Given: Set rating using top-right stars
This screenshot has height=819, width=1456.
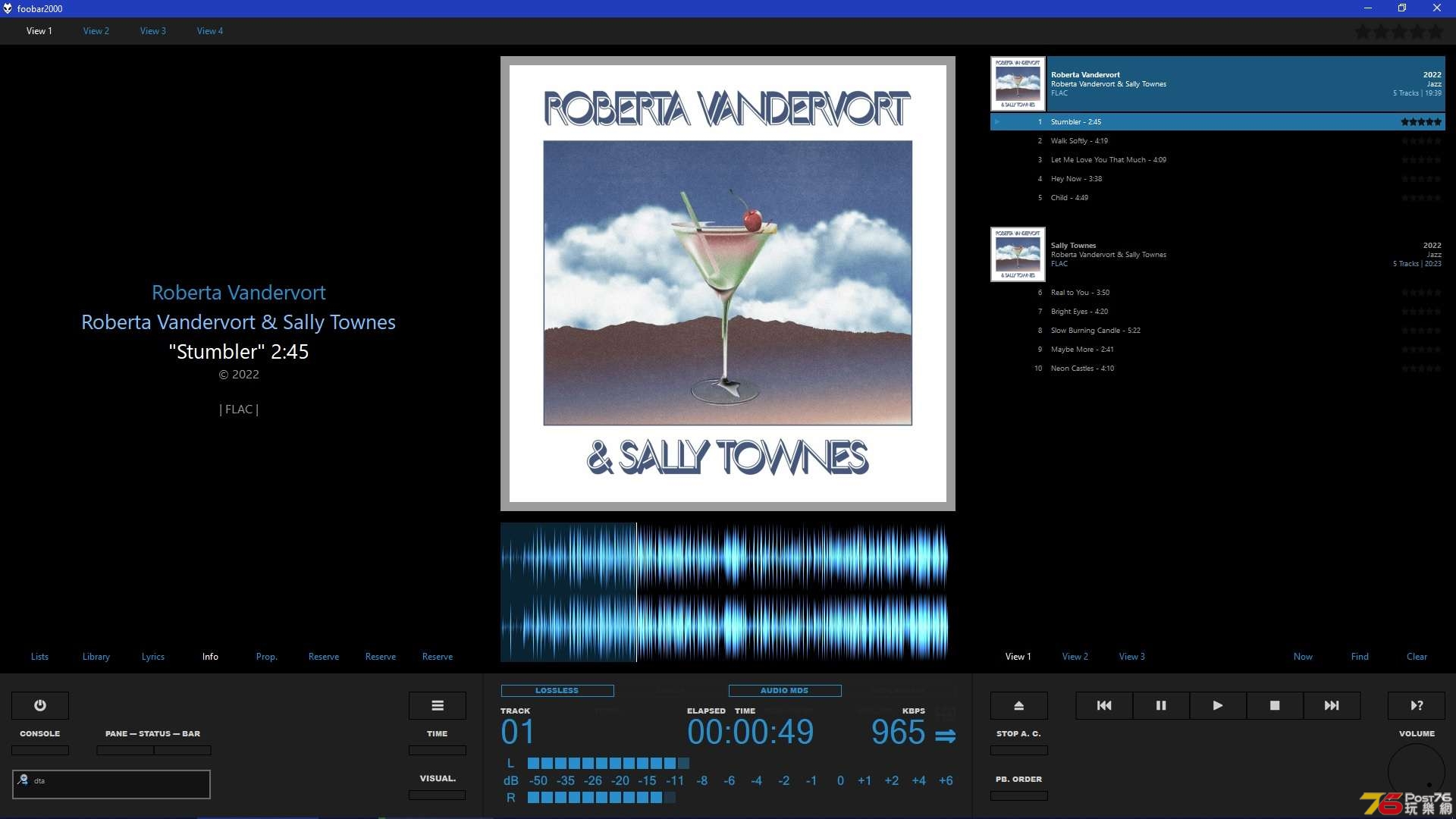Looking at the screenshot, I should coord(1399,32).
